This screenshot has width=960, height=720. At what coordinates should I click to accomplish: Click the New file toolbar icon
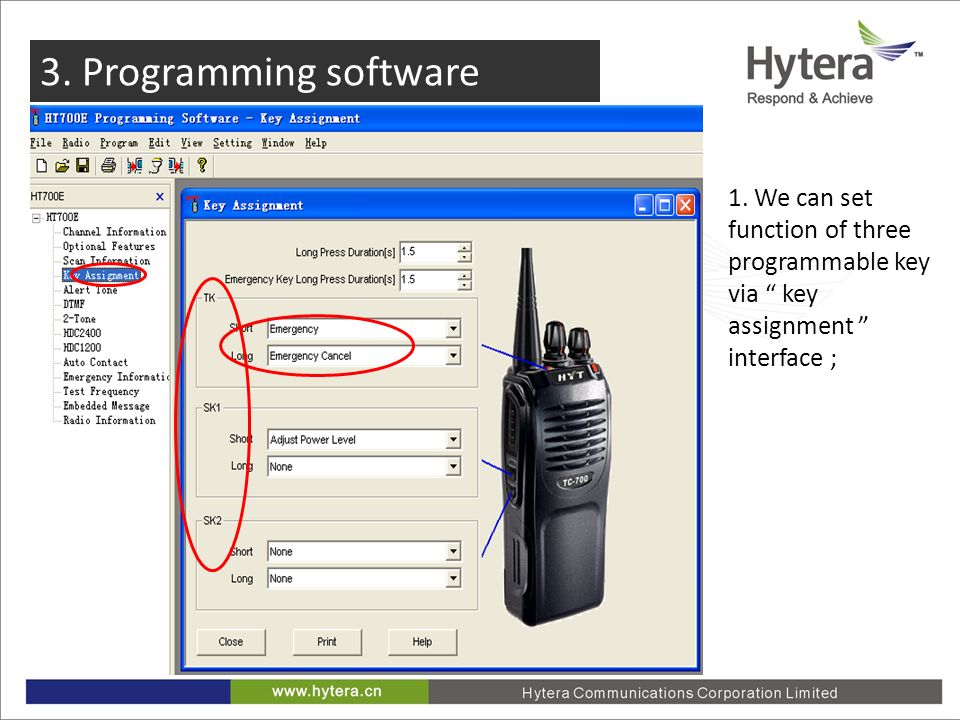42,165
